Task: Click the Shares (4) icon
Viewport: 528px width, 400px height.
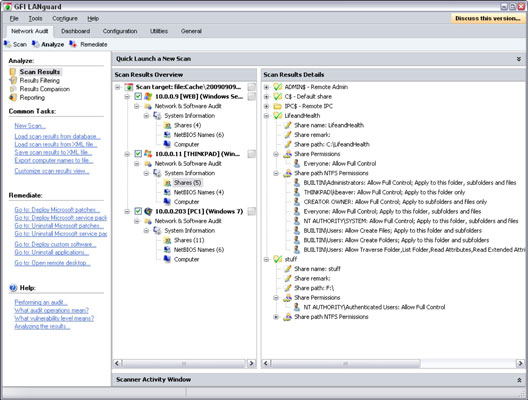Action: (x=167, y=125)
